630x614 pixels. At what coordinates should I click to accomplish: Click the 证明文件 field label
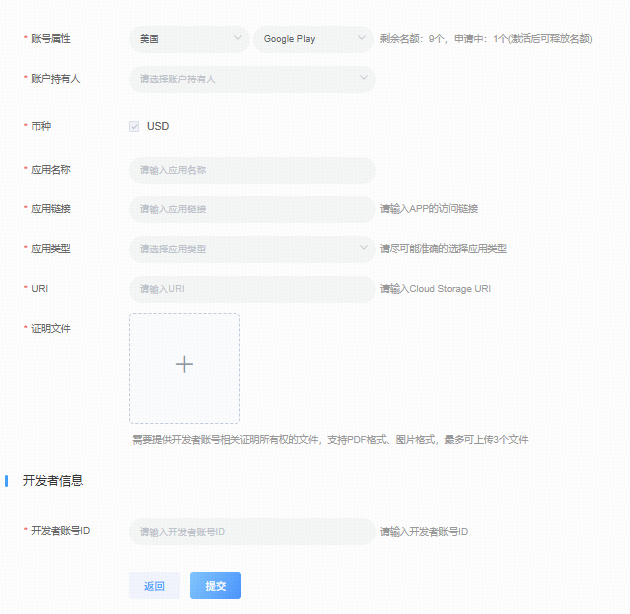point(50,328)
